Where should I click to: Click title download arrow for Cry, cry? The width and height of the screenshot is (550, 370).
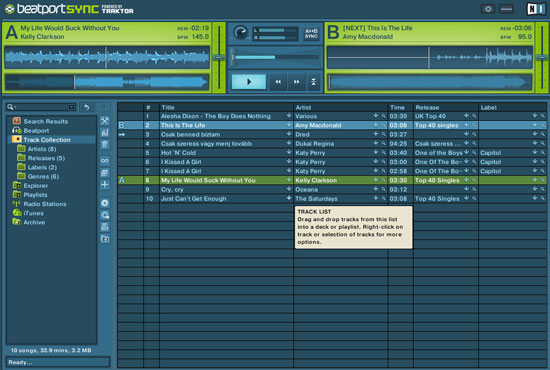tap(289, 189)
